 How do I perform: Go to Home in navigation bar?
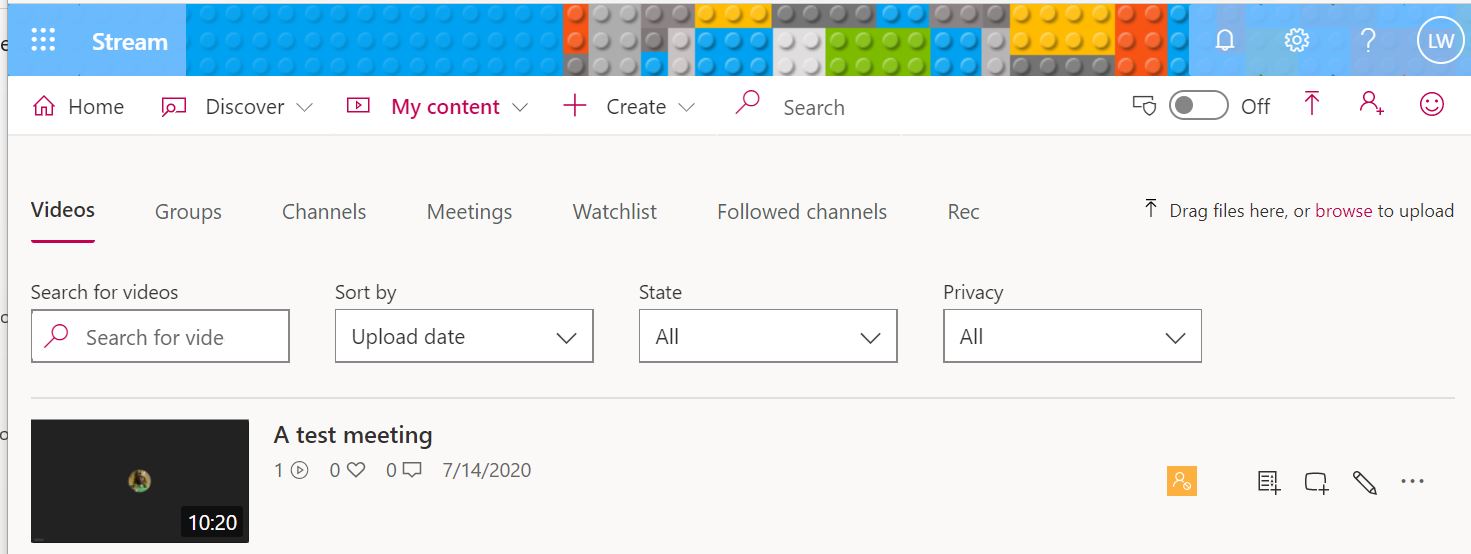tap(78, 107)
